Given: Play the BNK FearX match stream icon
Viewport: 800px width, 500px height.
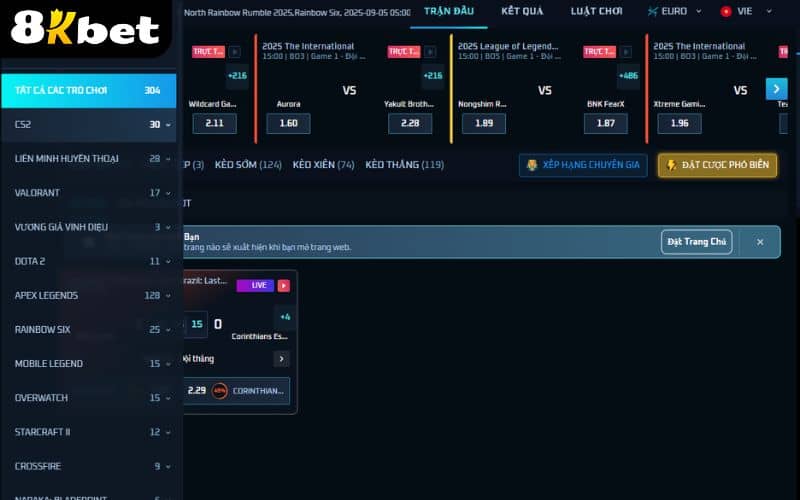Looking at the screenshot, I should (x=626, y=52).
